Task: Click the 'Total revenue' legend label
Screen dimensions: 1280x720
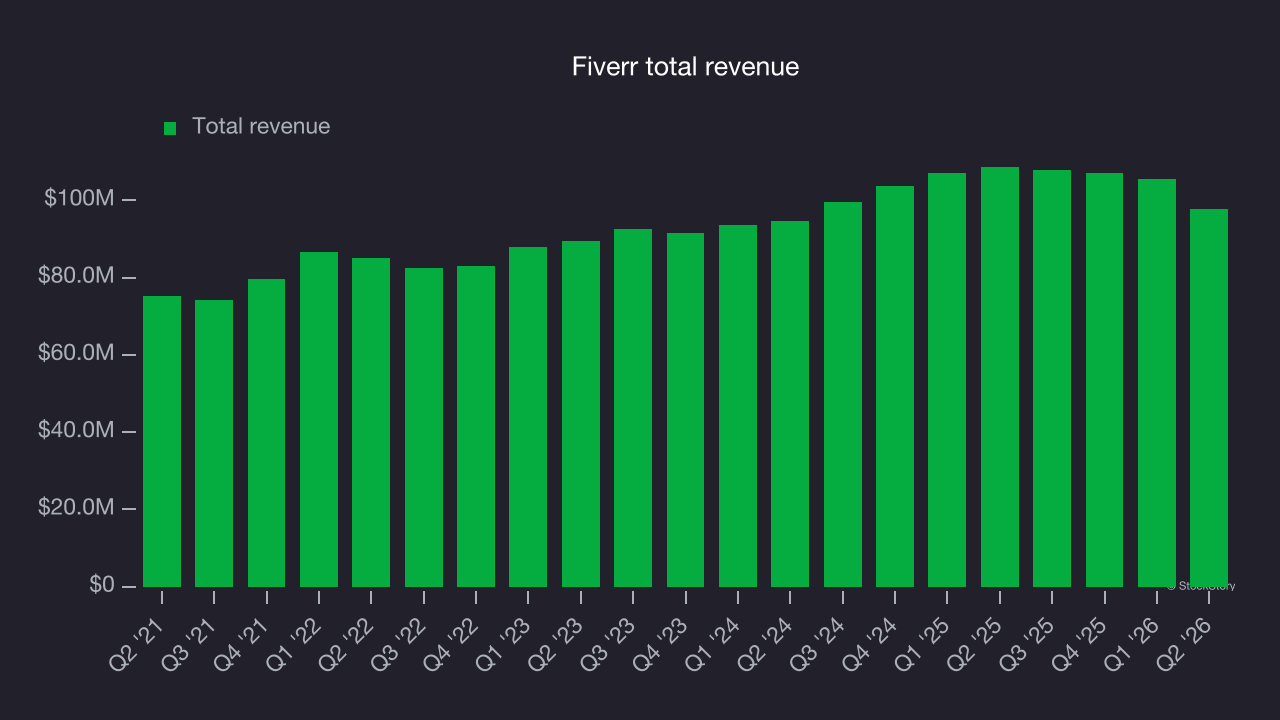Action: coord(261,127)
